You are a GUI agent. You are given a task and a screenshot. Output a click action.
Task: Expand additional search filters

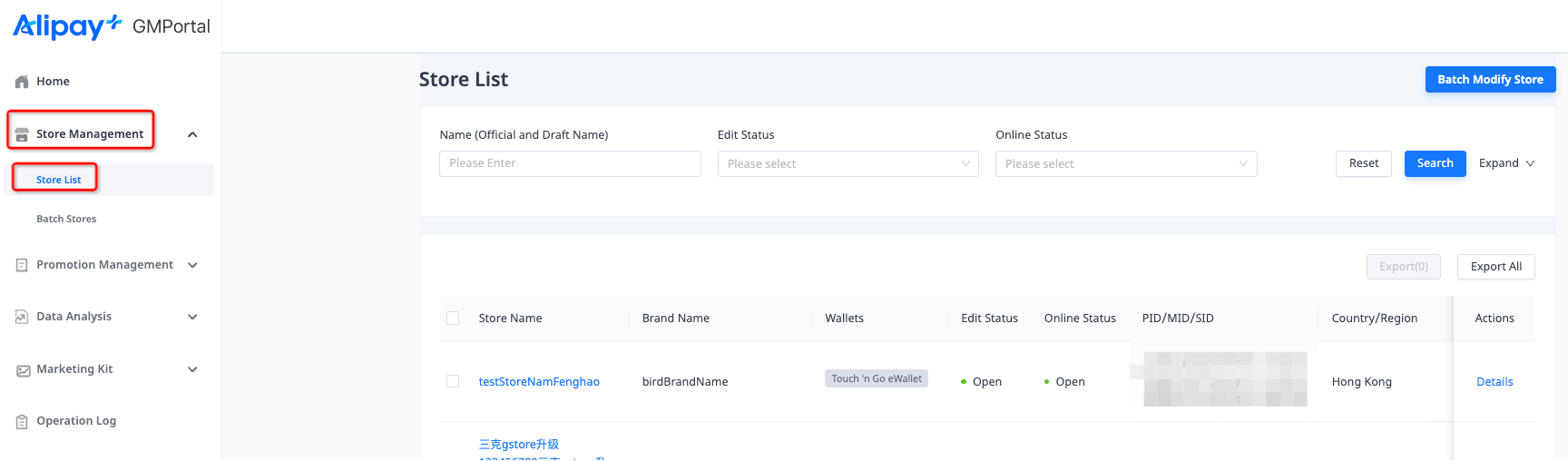point(1506,163)
